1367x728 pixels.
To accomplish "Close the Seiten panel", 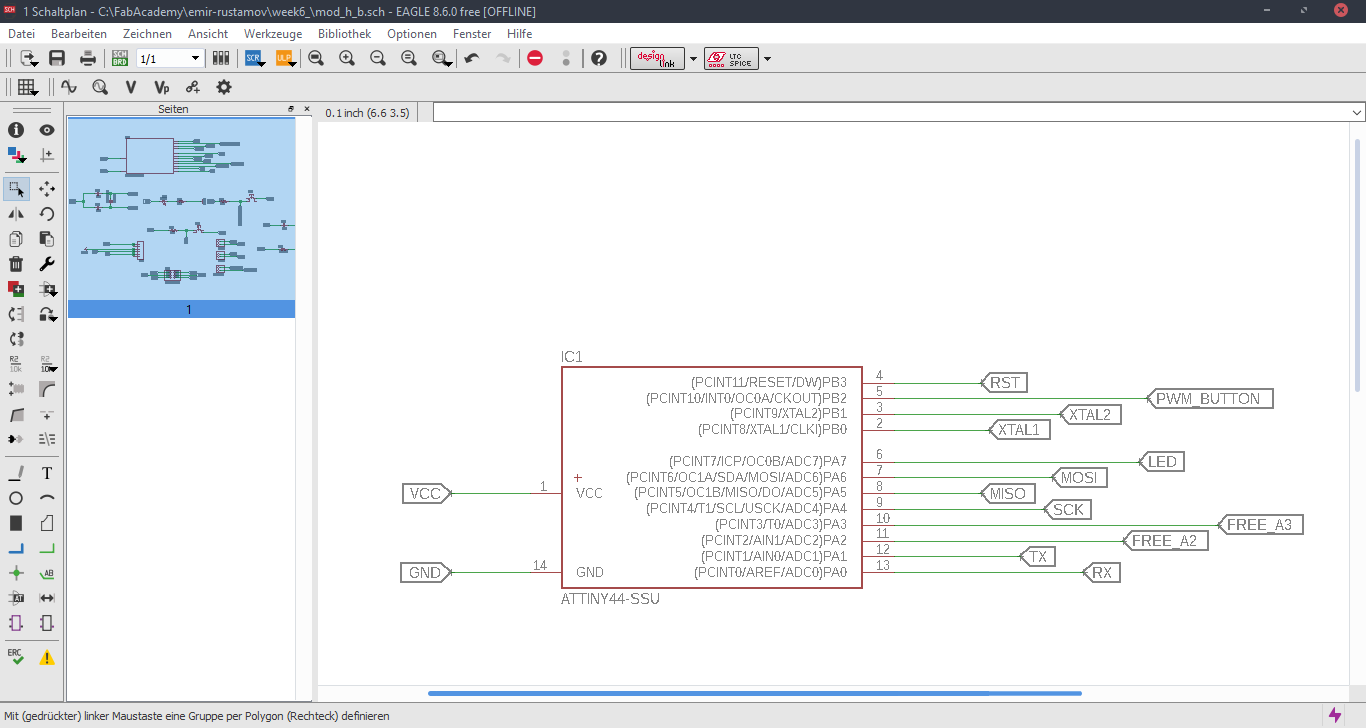I will [x=305, y=109].
